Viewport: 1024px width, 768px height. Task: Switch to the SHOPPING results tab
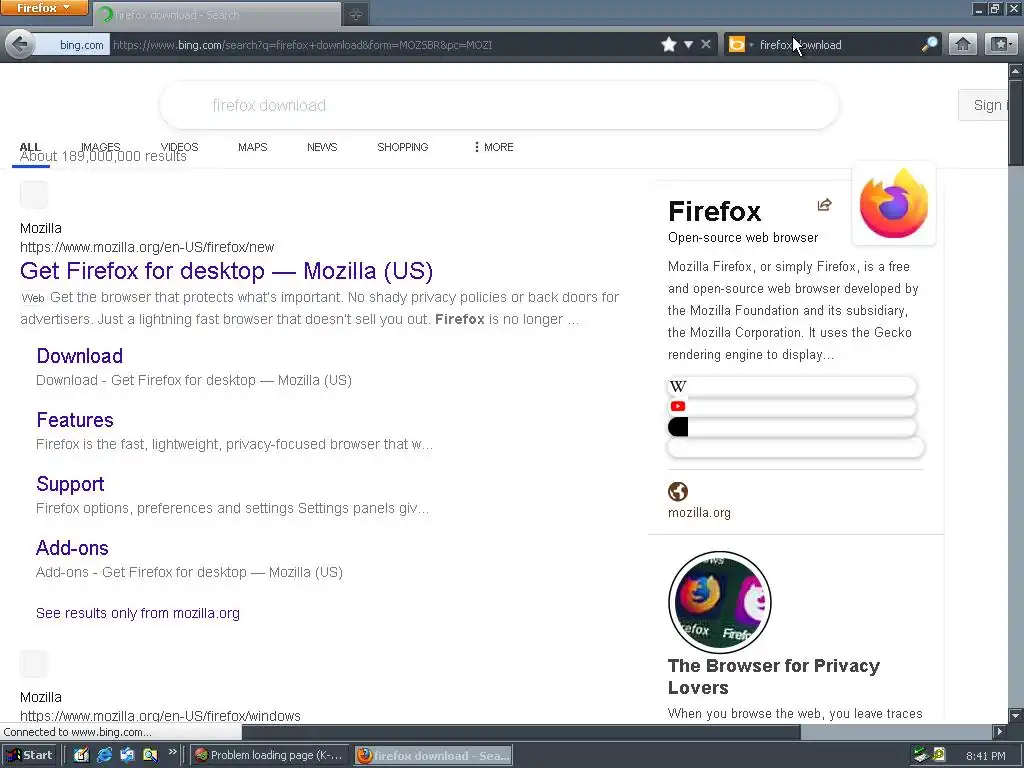pyautogui.click(x=402, y=147)
